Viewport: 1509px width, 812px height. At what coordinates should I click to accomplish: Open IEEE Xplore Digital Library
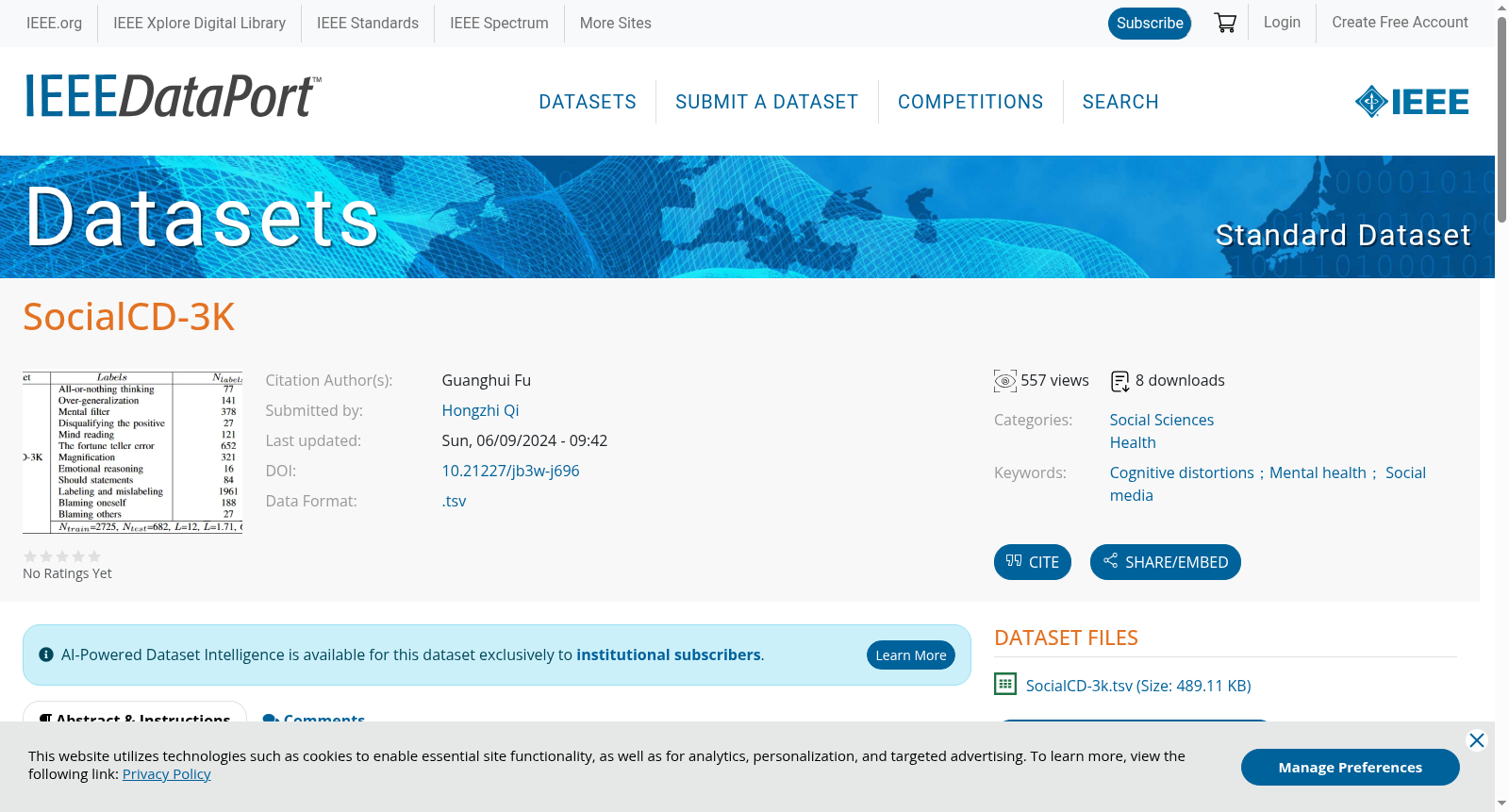tap(199, 23)
